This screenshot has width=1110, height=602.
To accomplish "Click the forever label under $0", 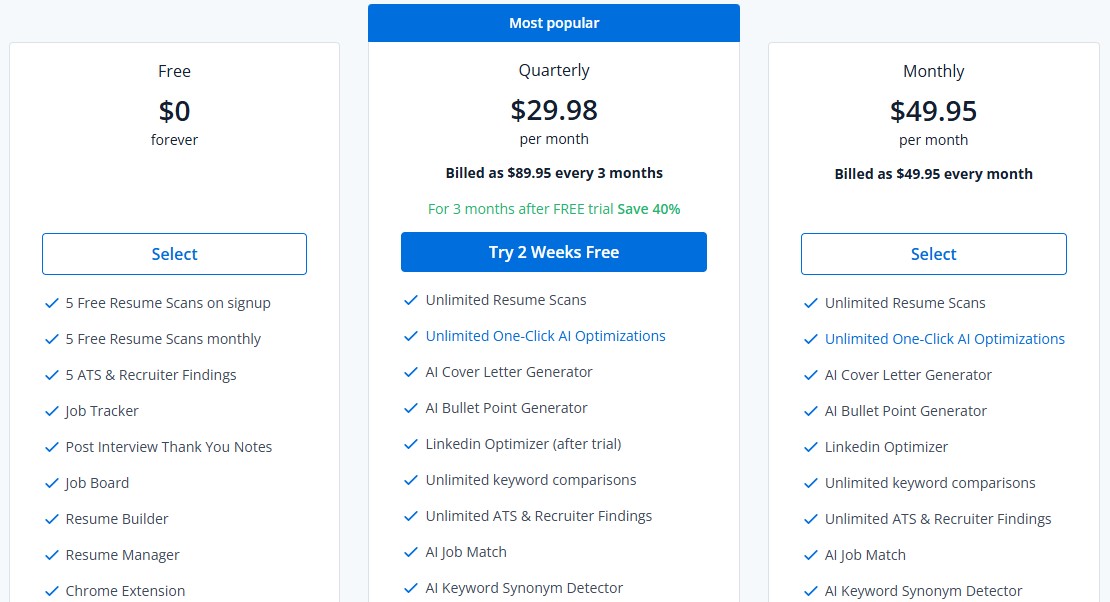I will (174, 140).
